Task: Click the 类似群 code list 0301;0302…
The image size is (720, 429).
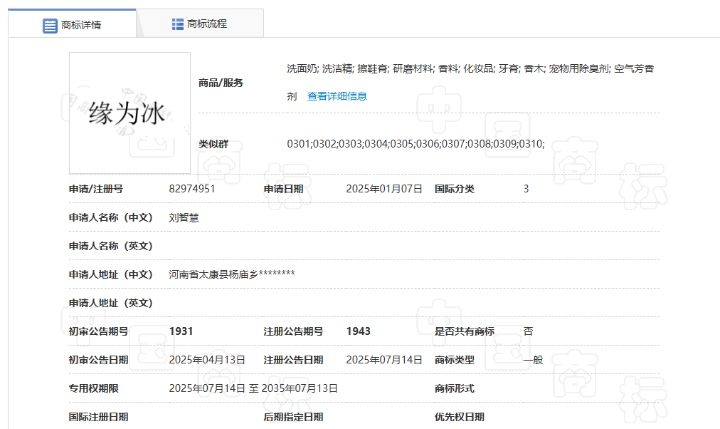Action: (415, 144)
